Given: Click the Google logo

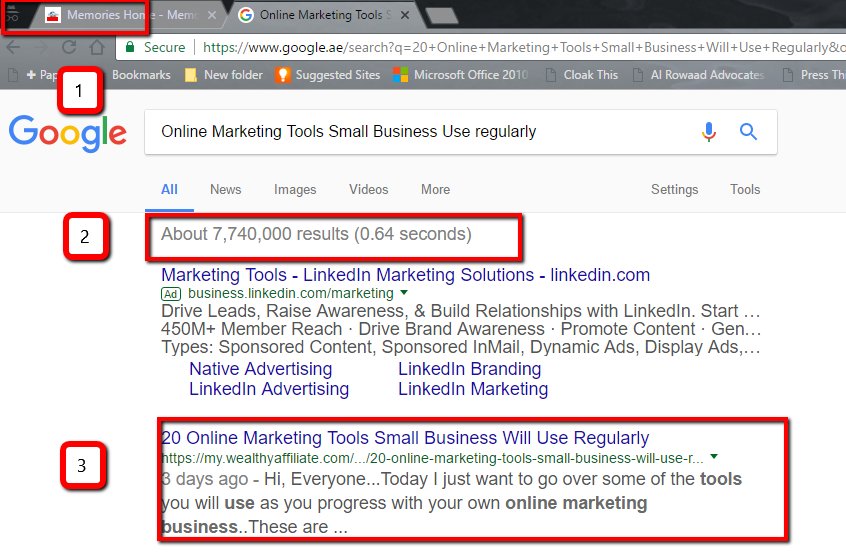Looking at the screenshot, I should click(x=67, y=133).
